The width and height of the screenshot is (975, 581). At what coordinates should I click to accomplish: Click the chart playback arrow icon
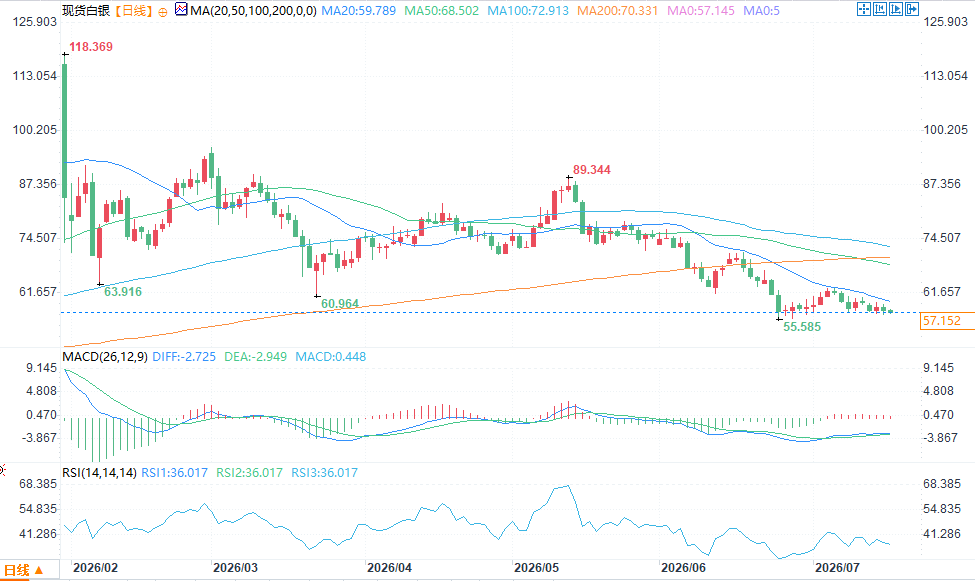[896, 9]
